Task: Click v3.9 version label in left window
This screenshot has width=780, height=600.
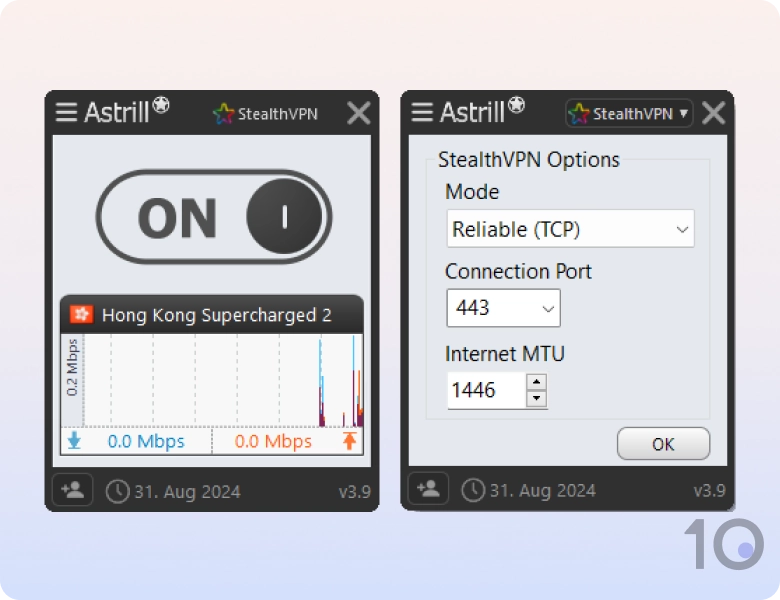Action: pyautogui.click(x=354, y=492)
